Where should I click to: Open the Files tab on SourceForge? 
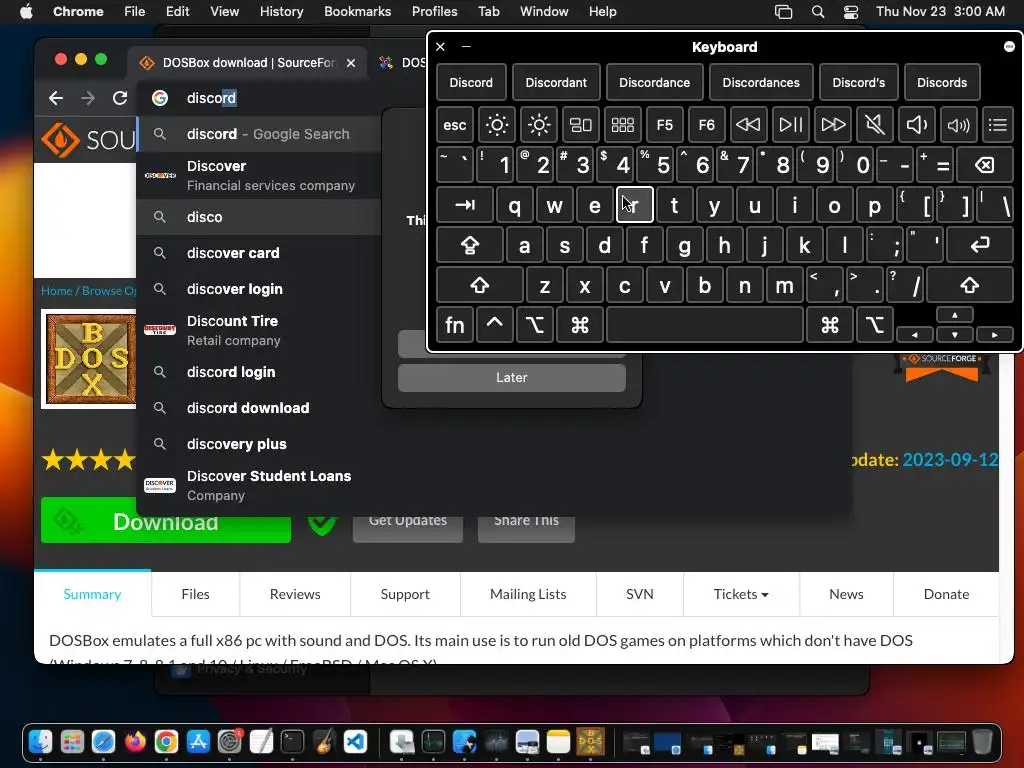point(195,594)
